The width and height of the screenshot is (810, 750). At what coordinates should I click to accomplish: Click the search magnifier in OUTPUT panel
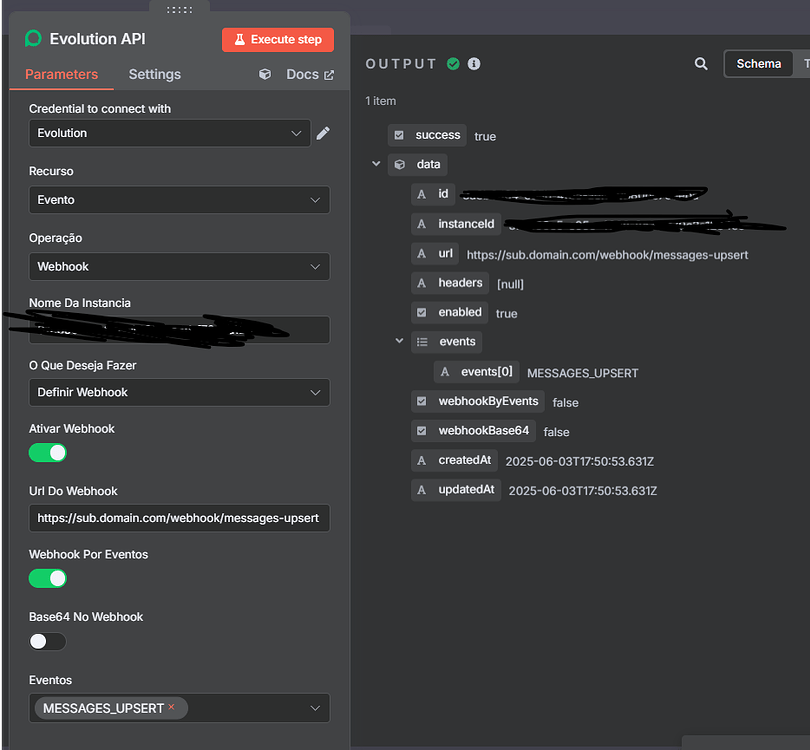(x=701, y=63)
